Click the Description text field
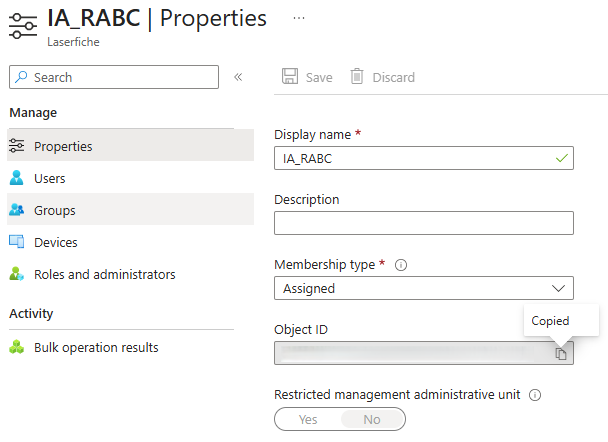The width and height of the screenshot is (608, 442). (423, 223)
